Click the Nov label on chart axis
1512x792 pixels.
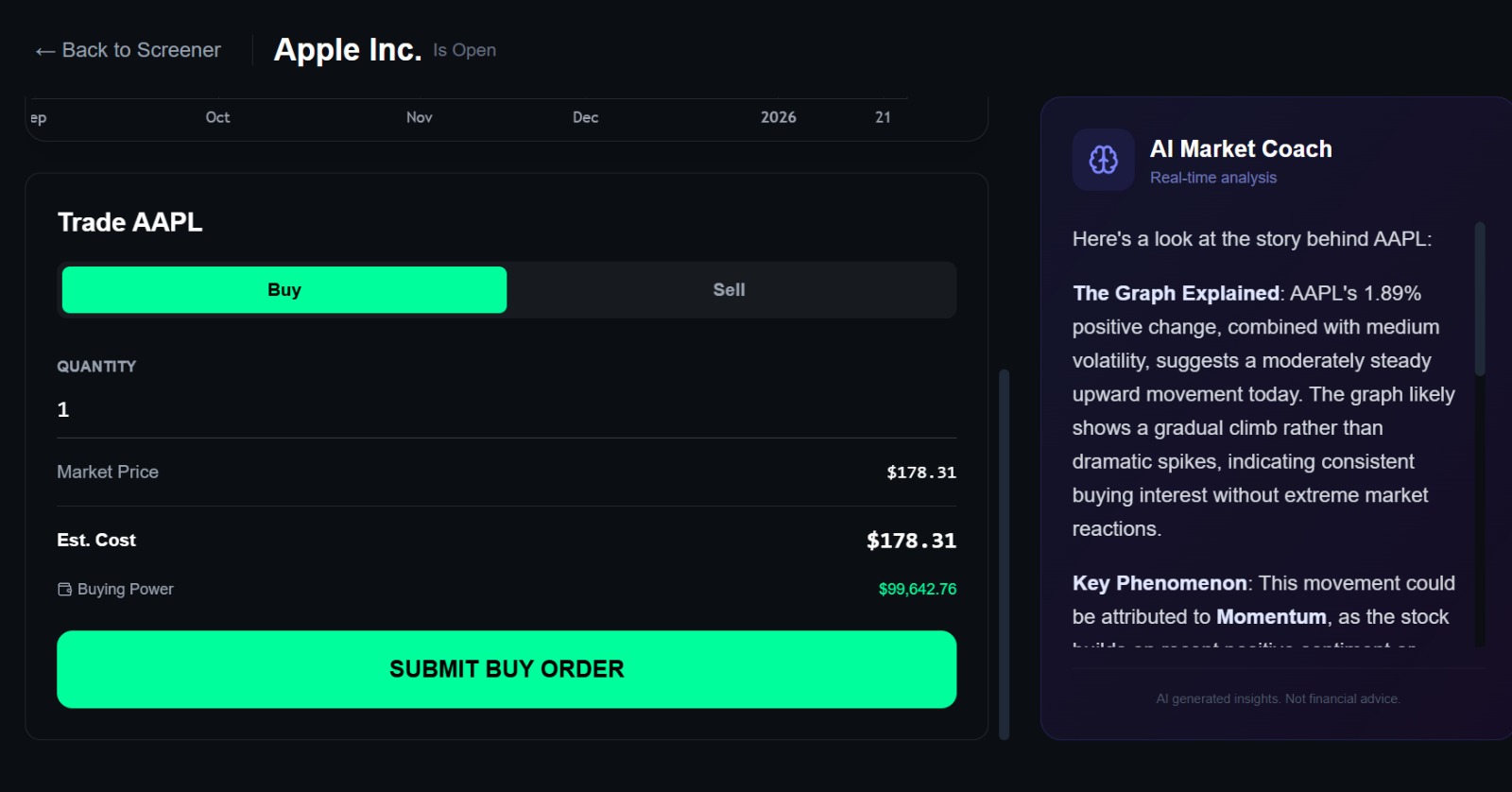pyautogui.click(x=419, y=117)
